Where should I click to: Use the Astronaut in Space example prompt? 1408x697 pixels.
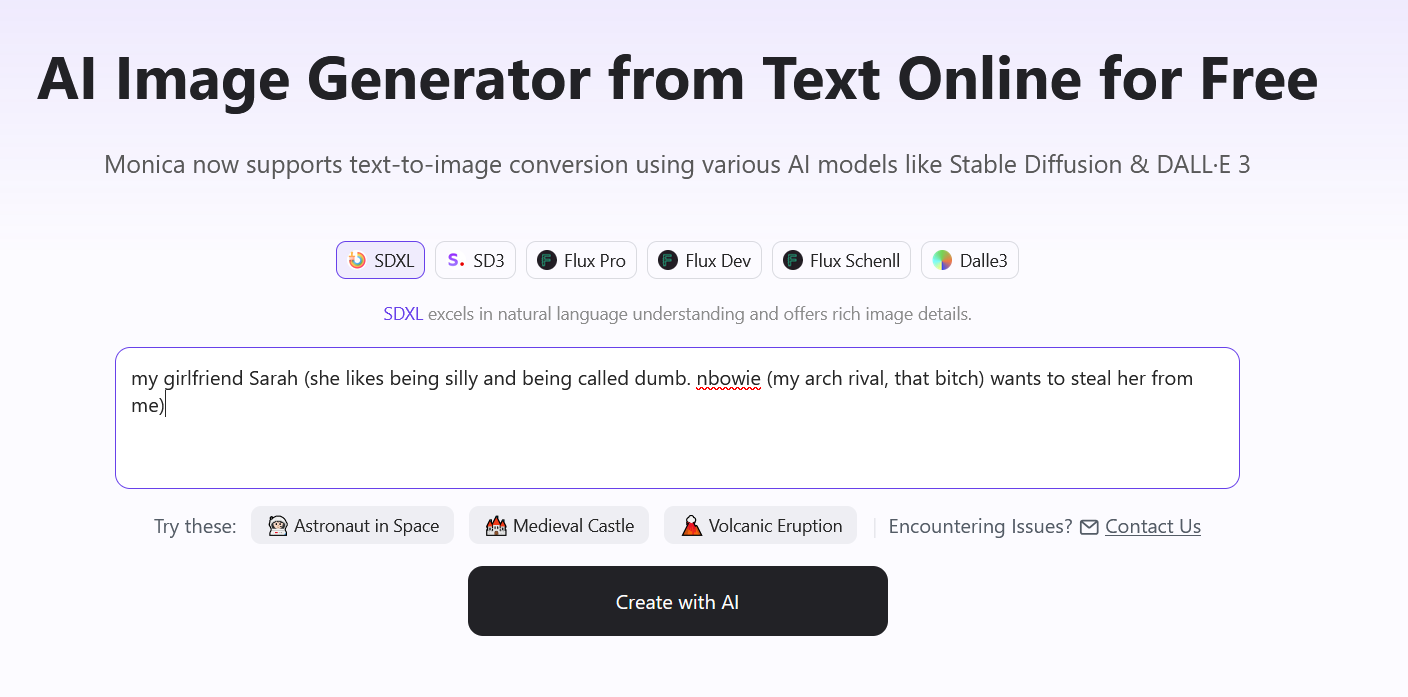tap(352, 525)
